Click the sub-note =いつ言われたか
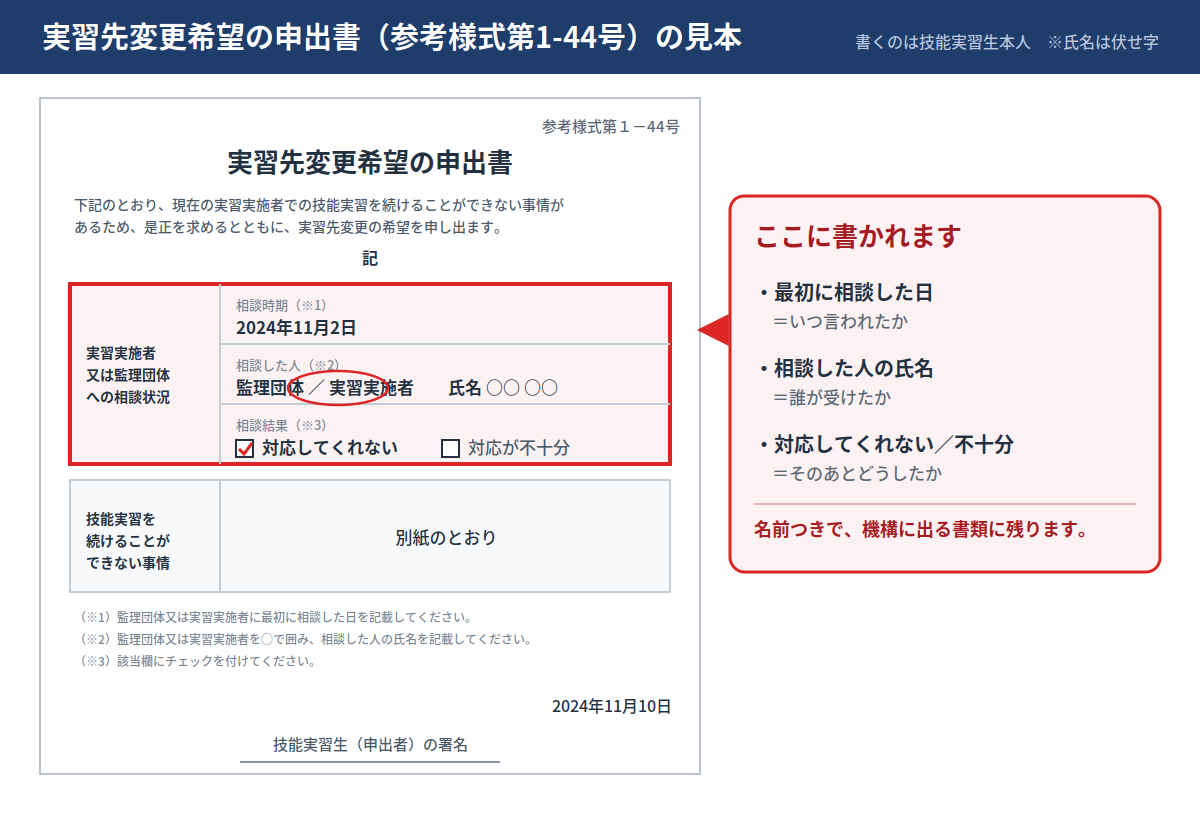This screenshot has width=1200, height=820. point(841,322)
